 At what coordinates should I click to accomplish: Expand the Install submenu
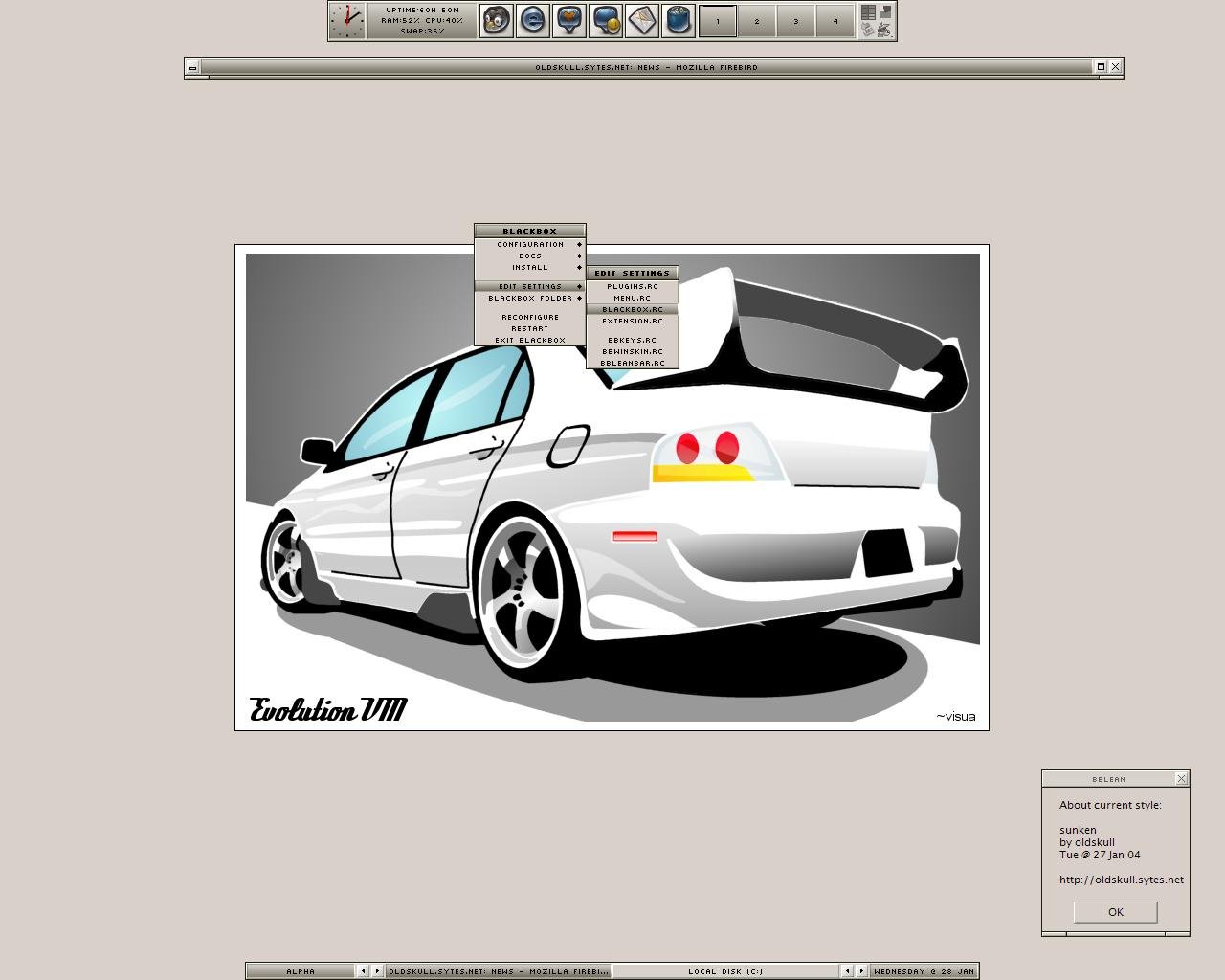pos(530,267)
